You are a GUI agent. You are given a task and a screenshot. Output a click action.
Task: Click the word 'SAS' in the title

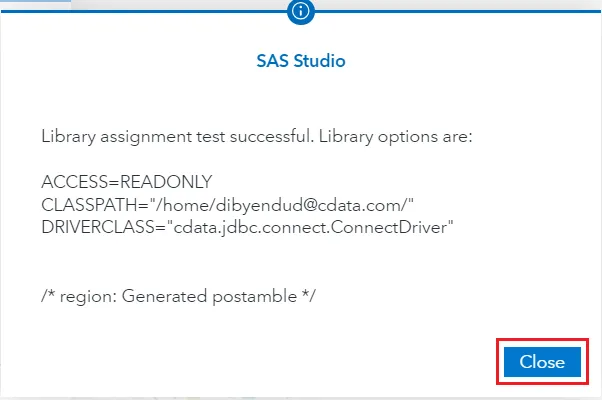[x=272, y=61]
